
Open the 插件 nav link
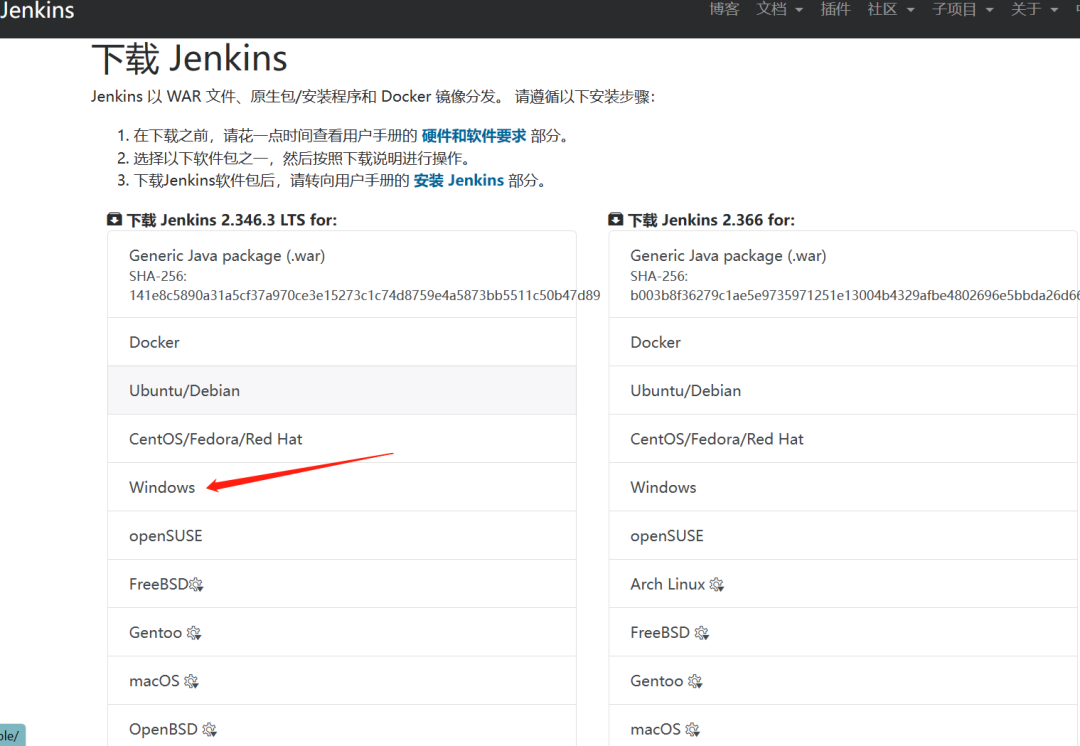tap(835, 9)
